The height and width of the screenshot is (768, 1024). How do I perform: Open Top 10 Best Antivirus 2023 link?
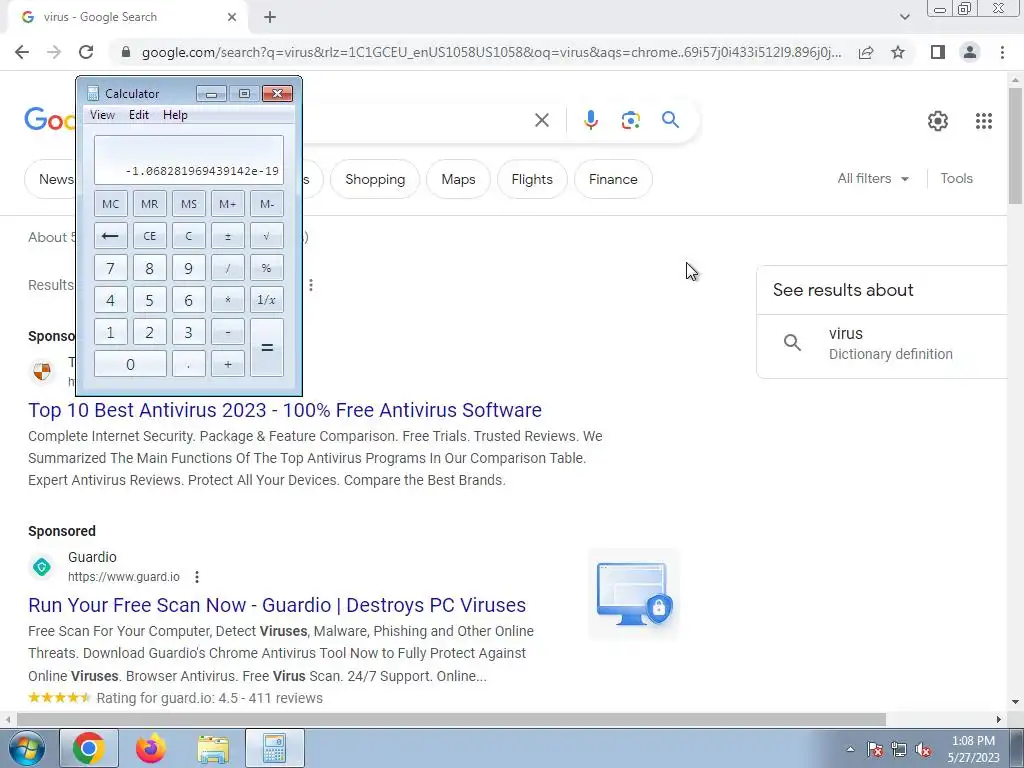point(285,410)
